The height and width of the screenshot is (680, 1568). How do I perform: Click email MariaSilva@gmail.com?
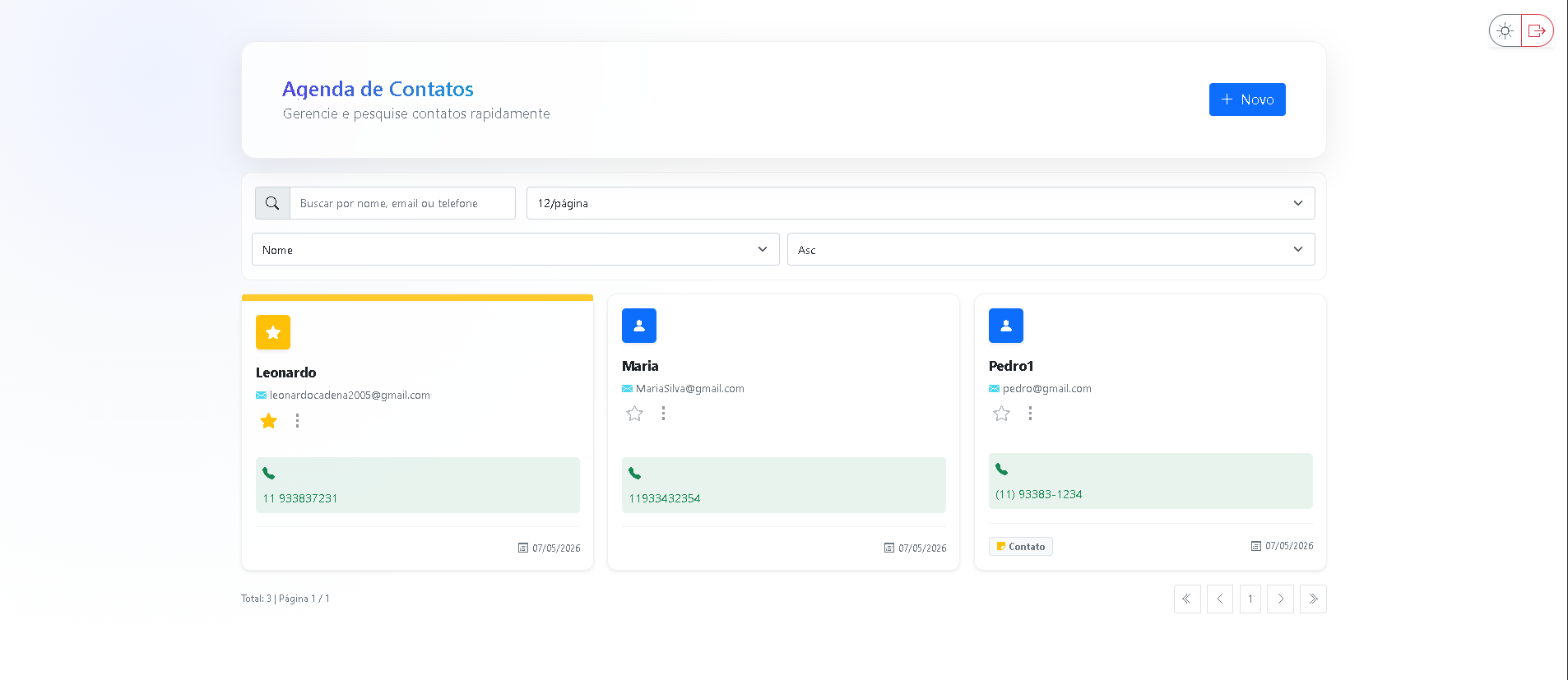coord(690,389)
